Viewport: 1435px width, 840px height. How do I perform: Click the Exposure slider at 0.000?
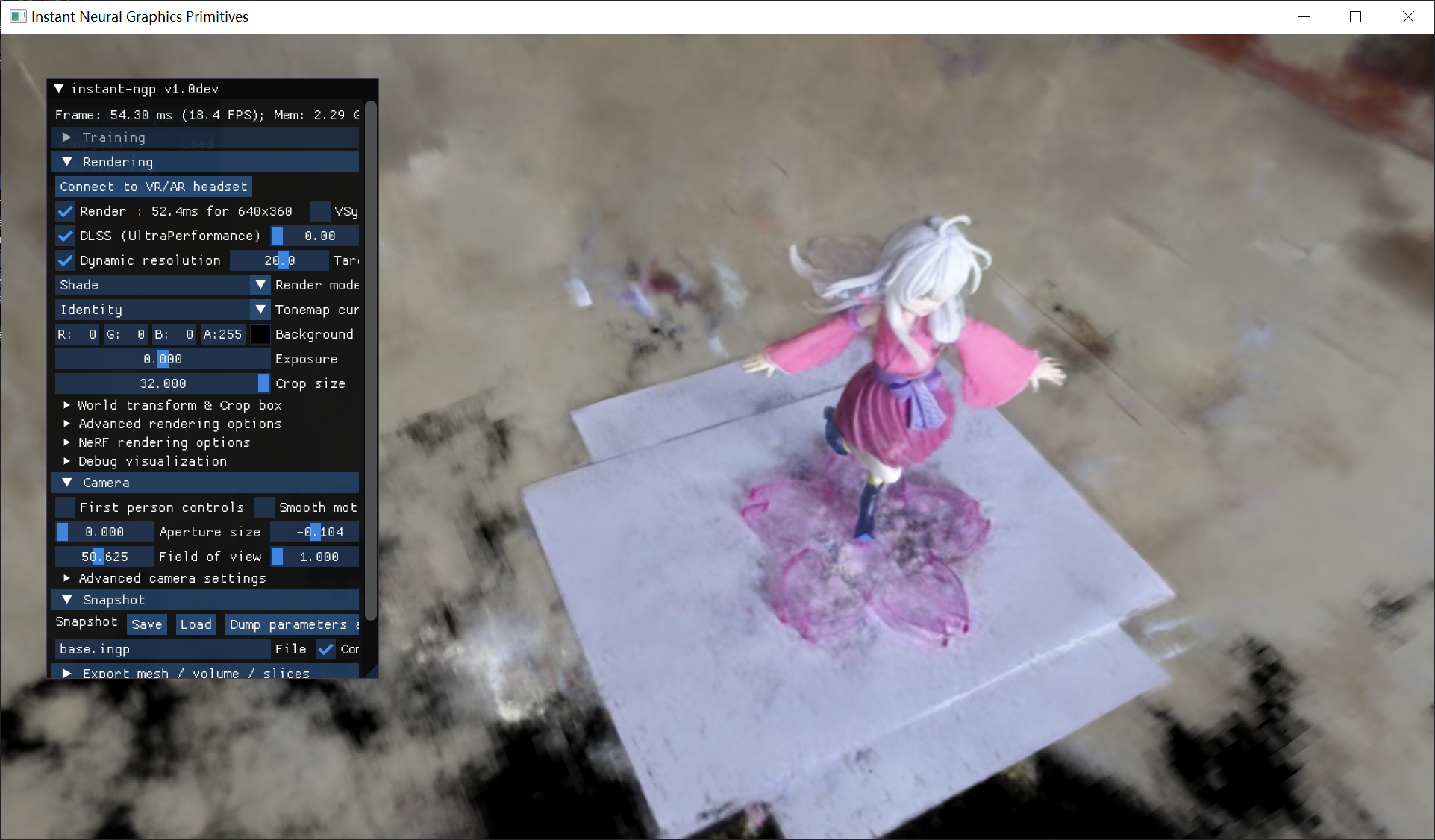(163, 359)
